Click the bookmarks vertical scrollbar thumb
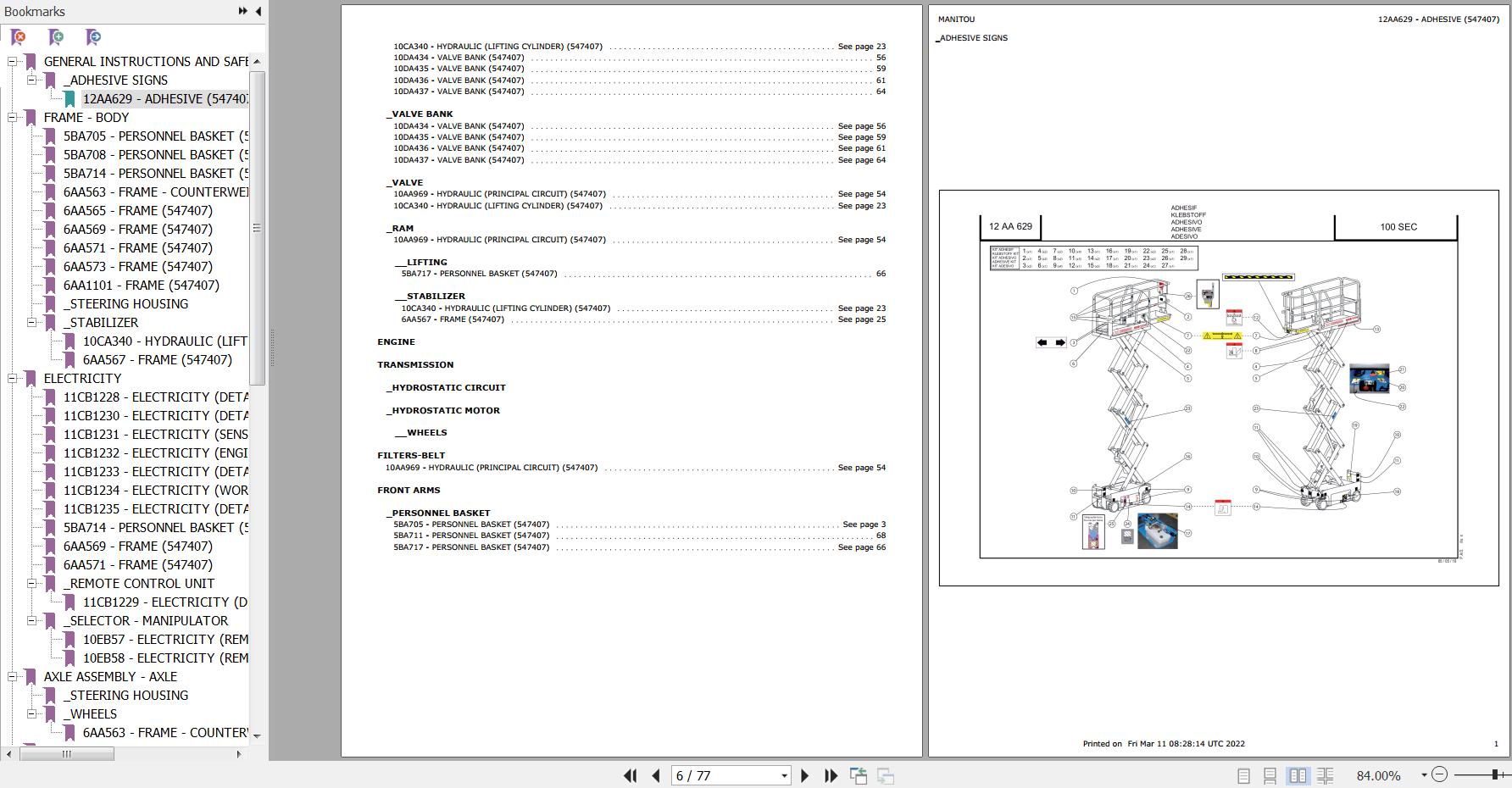Image resolution: width=1512 pixels, height=788 pixels. coord(257,228)
